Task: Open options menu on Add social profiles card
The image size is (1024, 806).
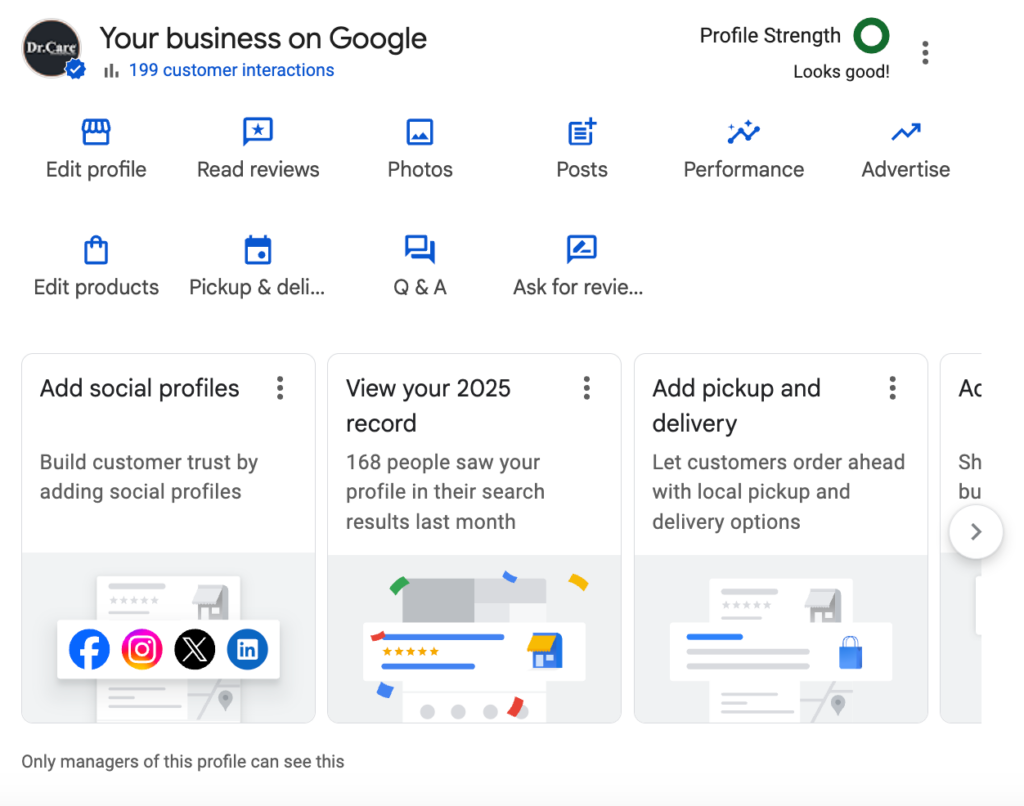Action: [280, 388]
